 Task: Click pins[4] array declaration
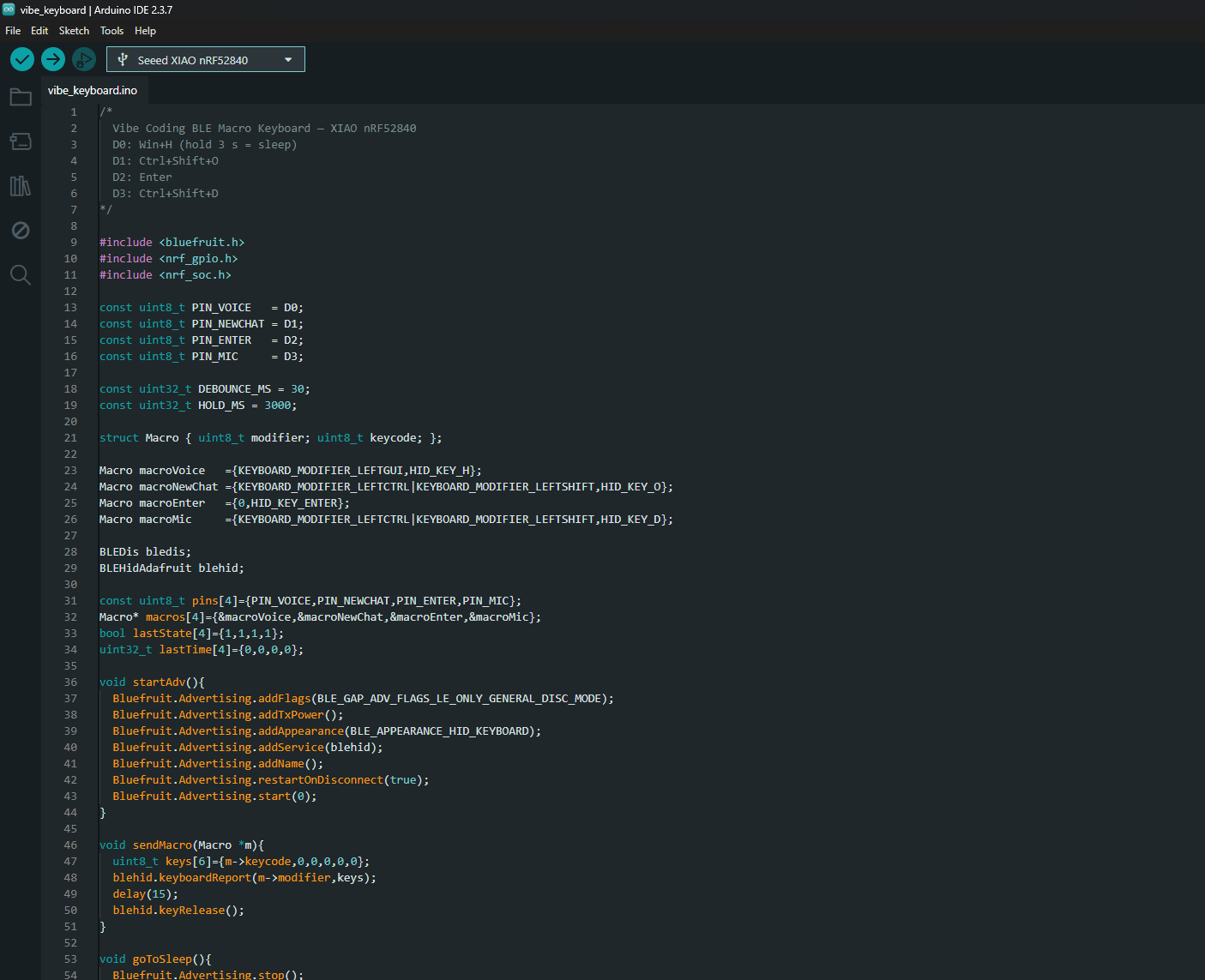pyautogui.click(x=310, y=601)
